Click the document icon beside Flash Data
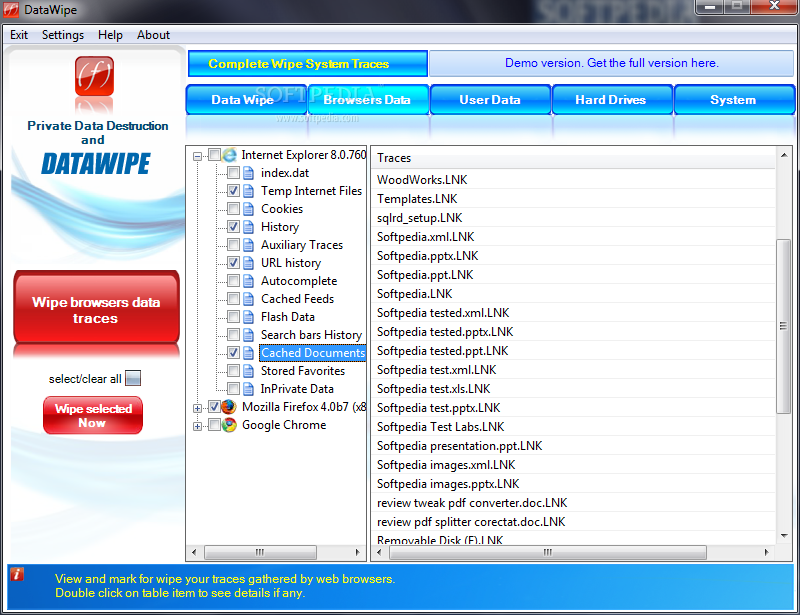The height and width of the screenshot is (615, 800). click(248, 317)
